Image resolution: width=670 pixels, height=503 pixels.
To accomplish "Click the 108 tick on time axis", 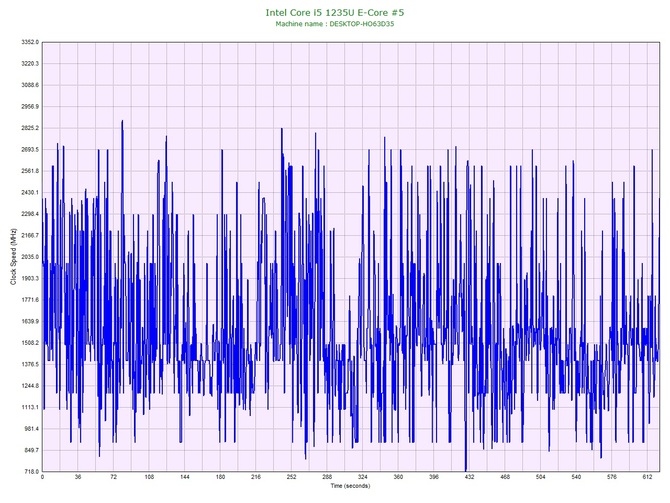I will pos(149,477).
